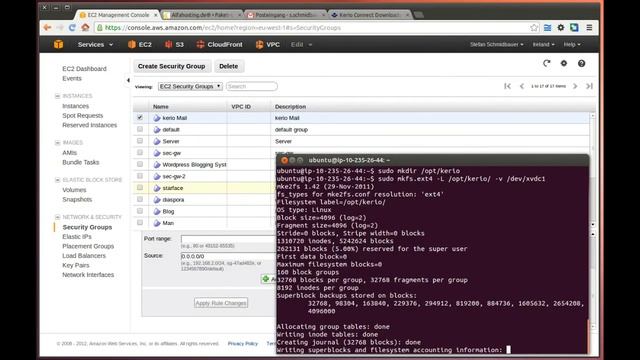Image resolution: width=640 pixels, height=360 pixels.
Task: Open the Stefan Schmidbauer account menu
Action: click(x=496, y=44)
